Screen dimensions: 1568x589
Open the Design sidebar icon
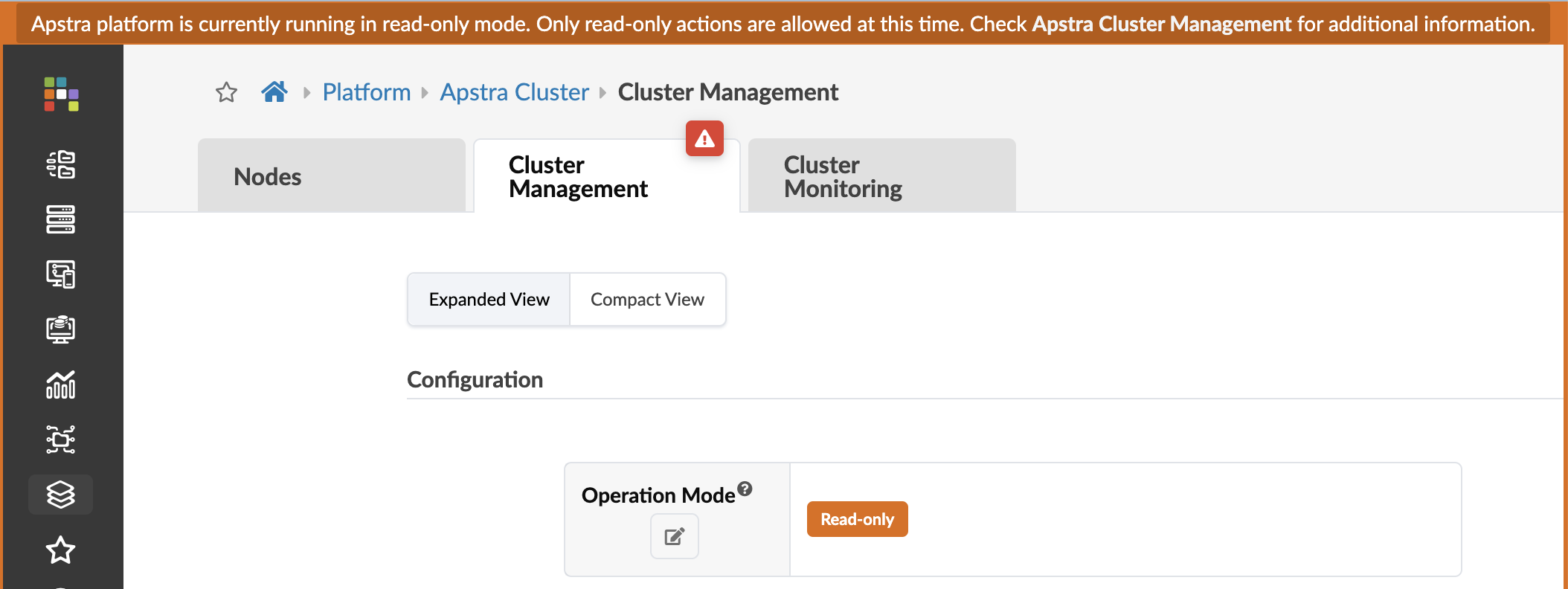pyautogui.click(x=61, y=274)
